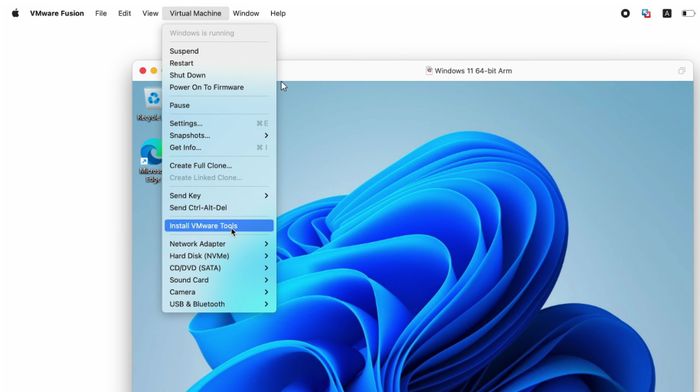
Task: Click the window size toggle icon in the title bar
Action: [681, 71]
